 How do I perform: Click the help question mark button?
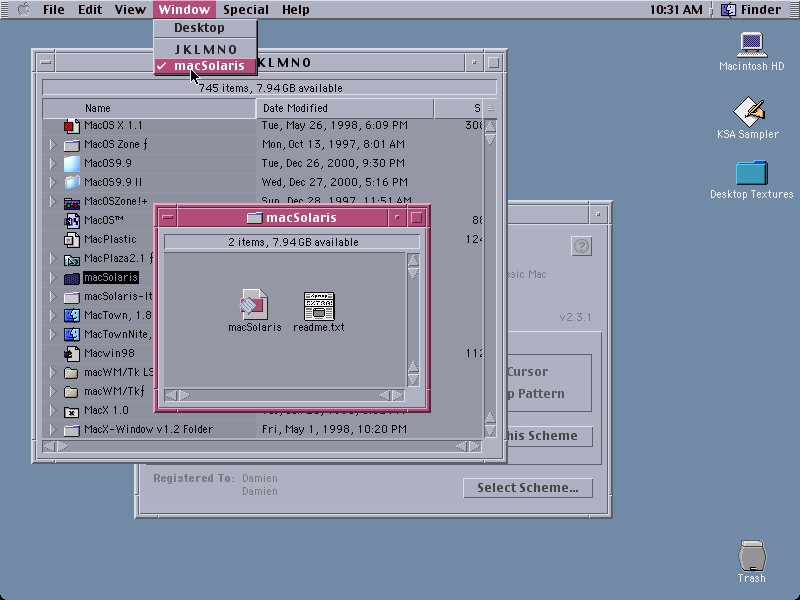[x=581, y=246]
